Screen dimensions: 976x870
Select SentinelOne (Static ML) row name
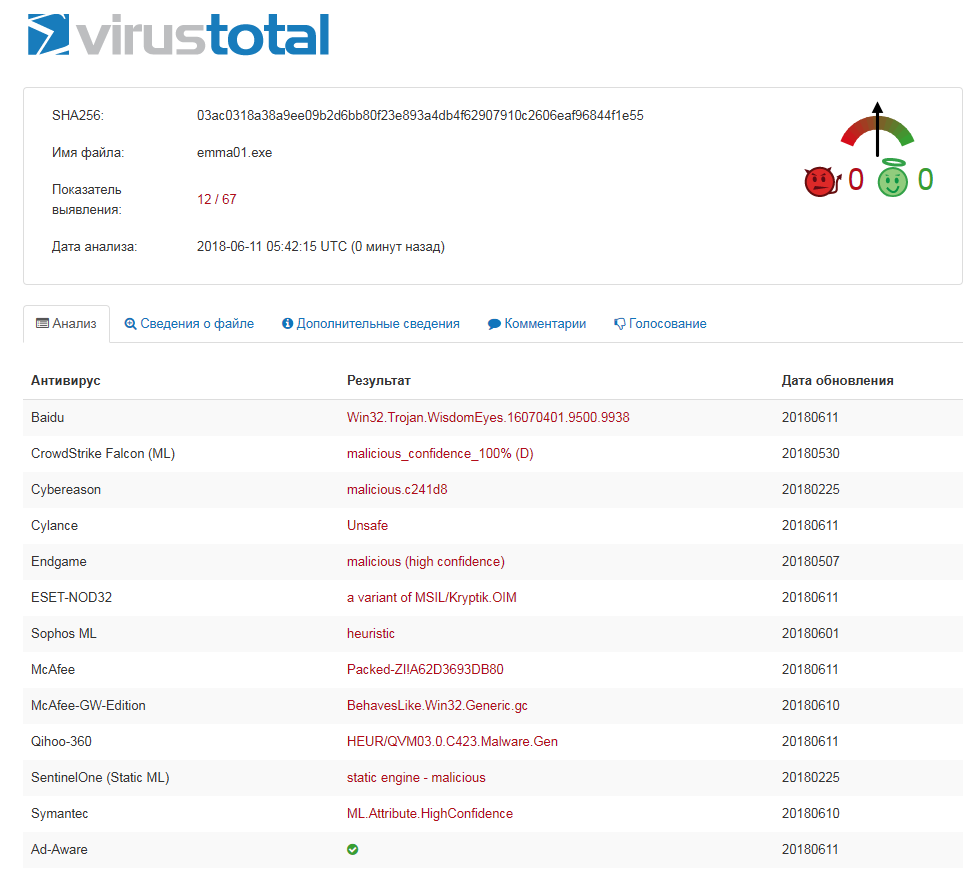[100, 779]
